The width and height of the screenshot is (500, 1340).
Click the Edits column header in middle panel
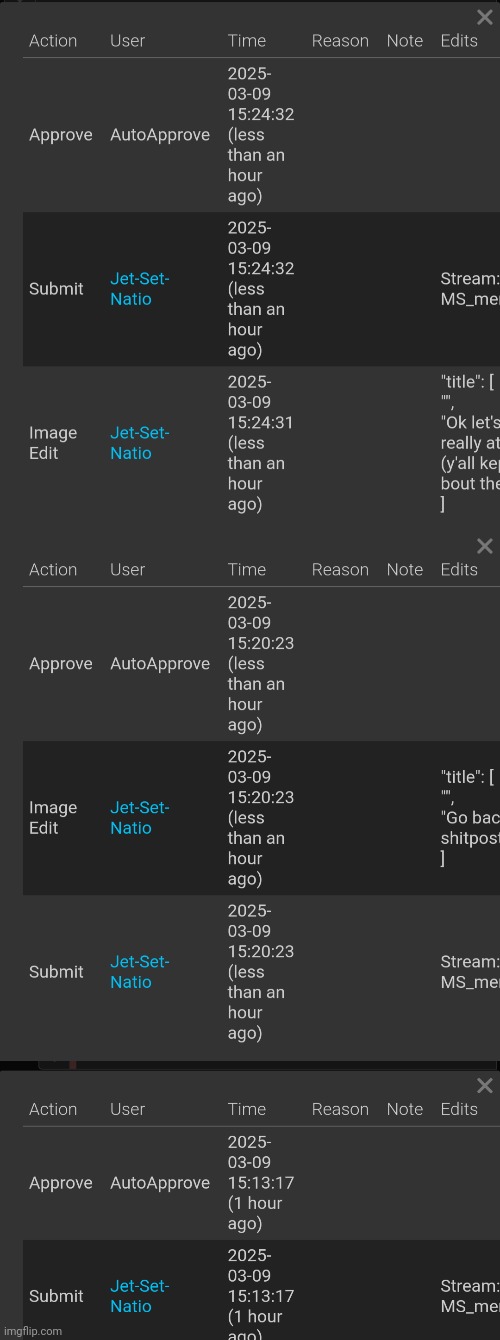click(459, 570)
